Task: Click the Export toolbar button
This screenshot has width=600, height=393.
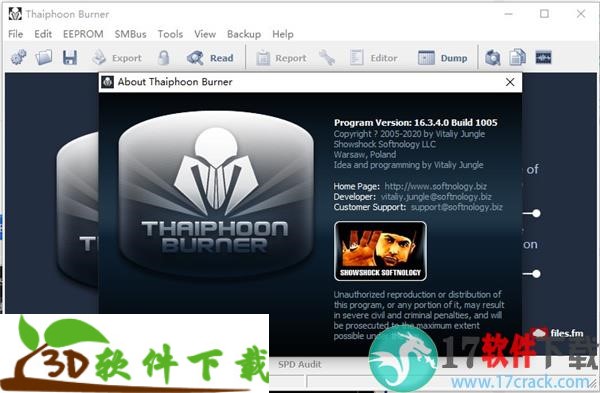Action: point(117,58)
